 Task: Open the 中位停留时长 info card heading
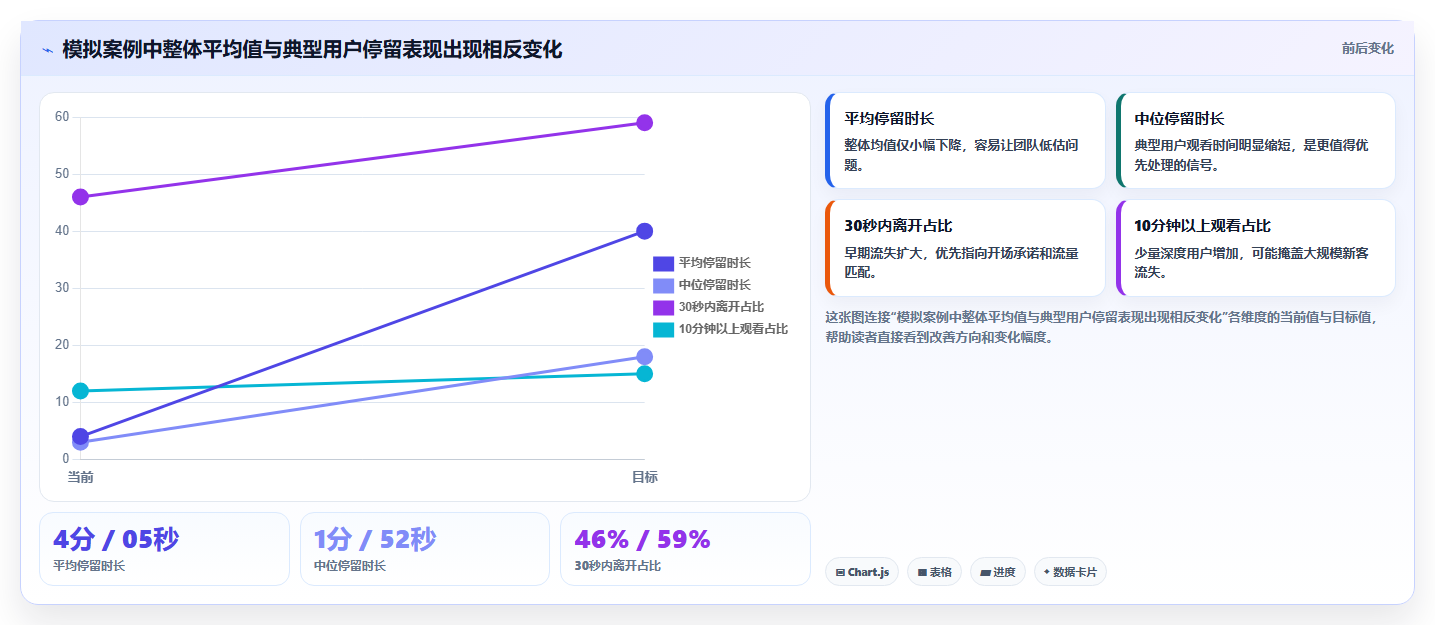1179,118
